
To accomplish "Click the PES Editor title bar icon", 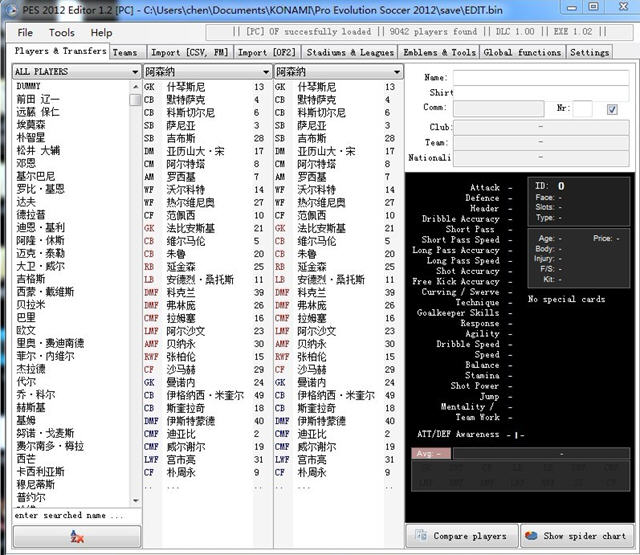I will click(x=11, y=10).
